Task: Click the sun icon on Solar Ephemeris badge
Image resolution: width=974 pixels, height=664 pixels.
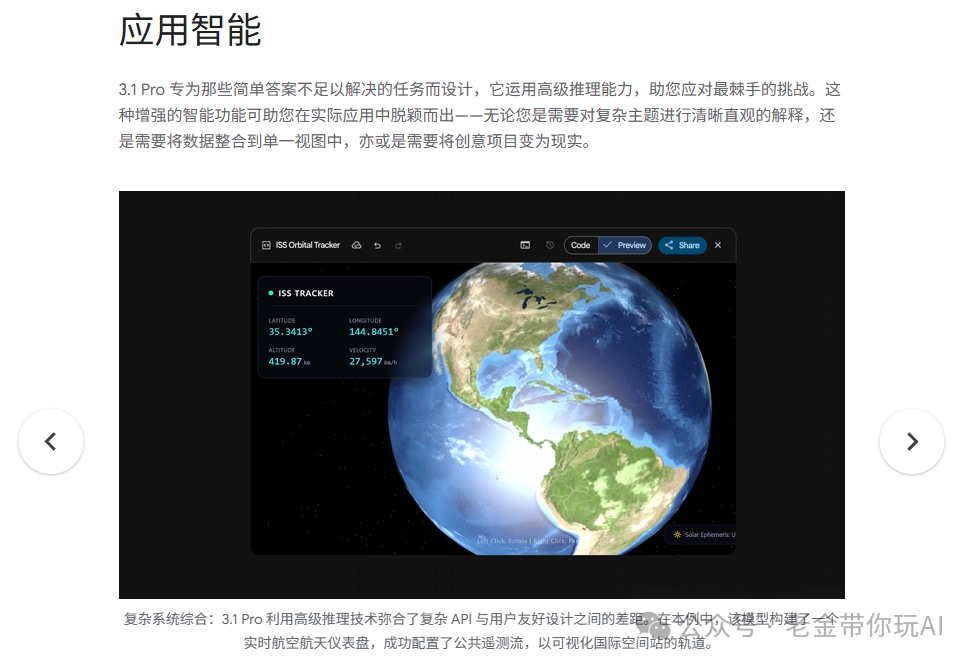Action: pyautogui.click(x=679, y=534)
